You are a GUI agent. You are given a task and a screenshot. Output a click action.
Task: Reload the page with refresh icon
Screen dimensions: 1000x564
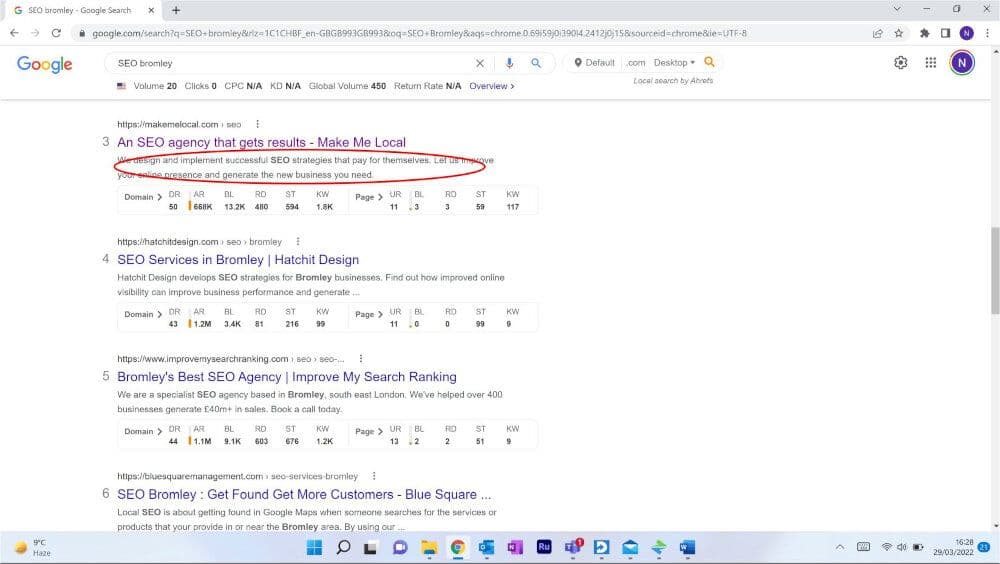56,33
